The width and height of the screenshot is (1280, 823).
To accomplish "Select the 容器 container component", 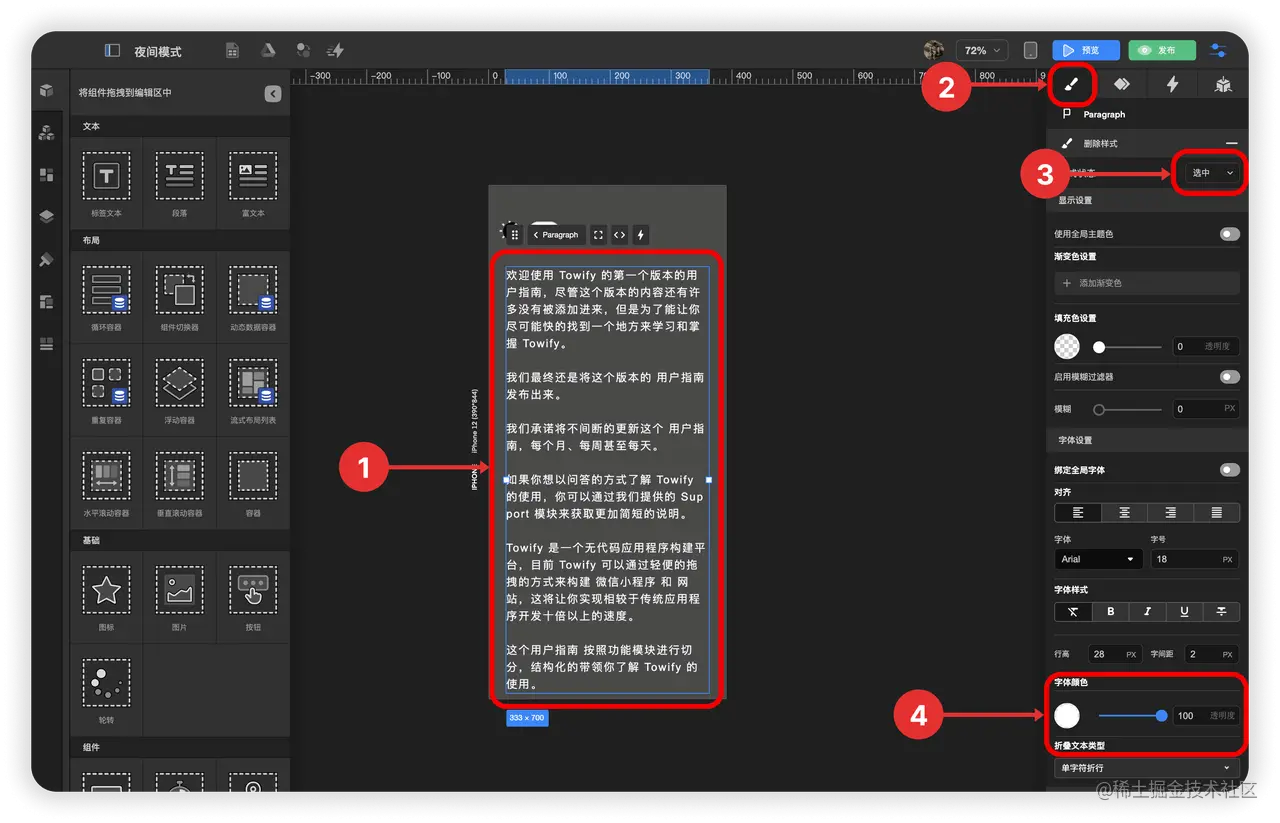I will click(x=253, y=483).
